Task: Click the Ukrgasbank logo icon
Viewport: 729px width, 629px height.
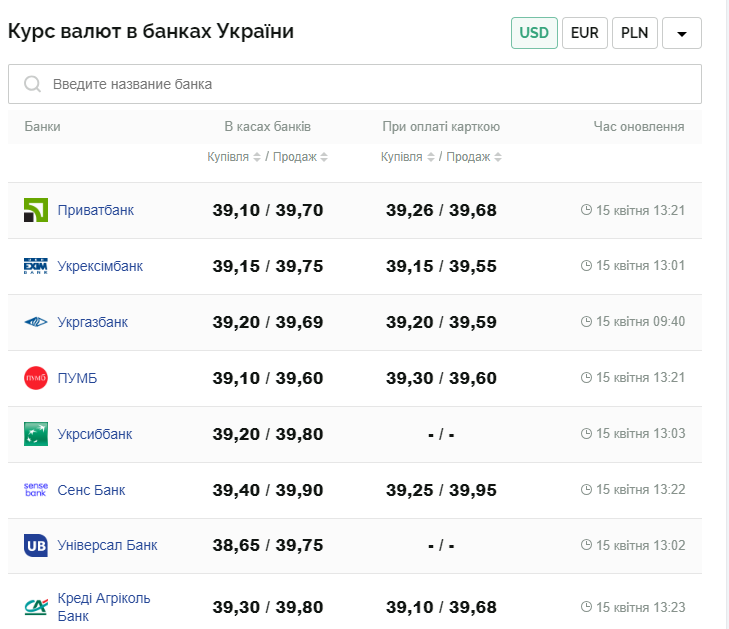Action: pos(35,322)
